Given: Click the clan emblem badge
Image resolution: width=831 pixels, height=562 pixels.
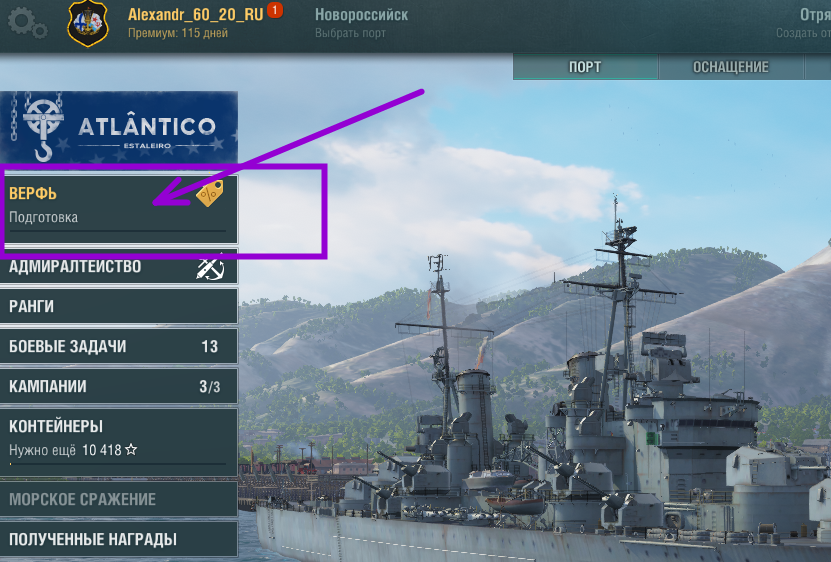Looking at the screenshot, I should (x=88, y=23).
